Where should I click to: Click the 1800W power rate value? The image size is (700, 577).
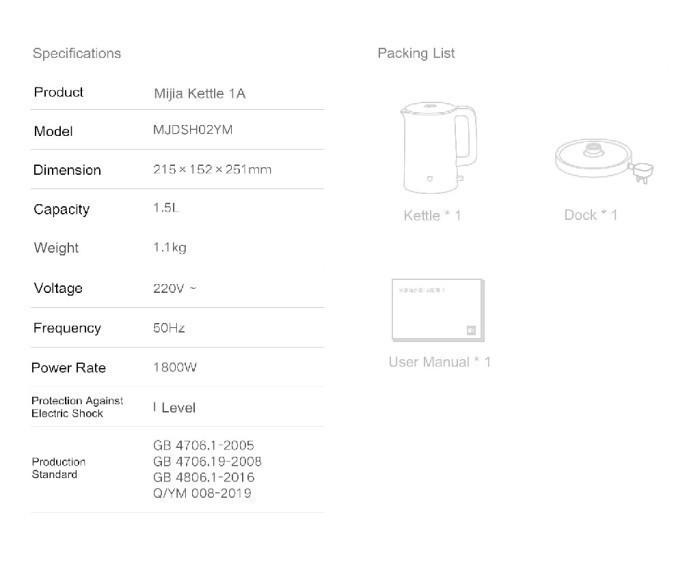pyautogui.click(x=175, y=367)
